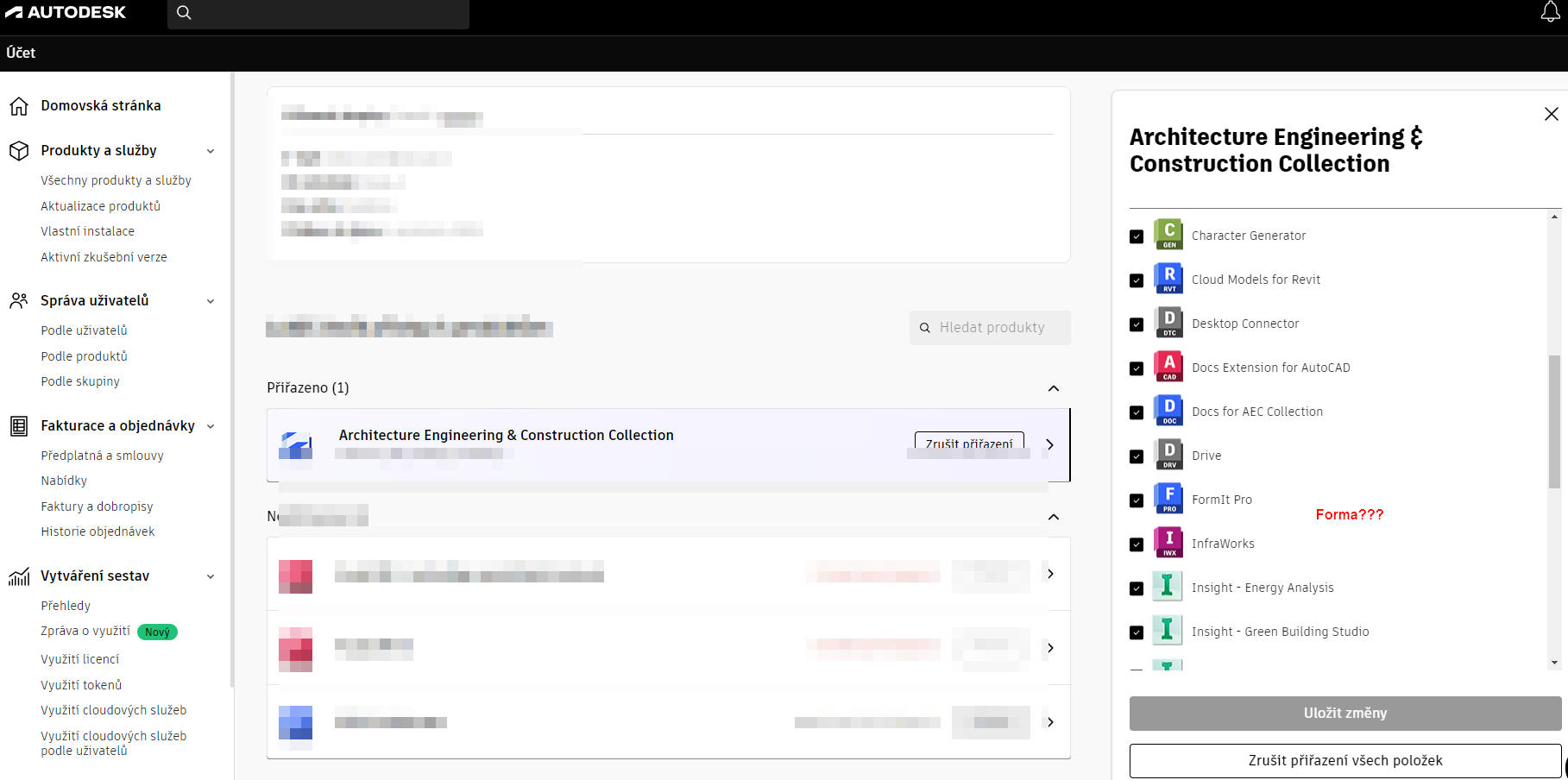
Task: Click the Character Generator product icon
Action: pyautogui.click(x=1168, y=235)
